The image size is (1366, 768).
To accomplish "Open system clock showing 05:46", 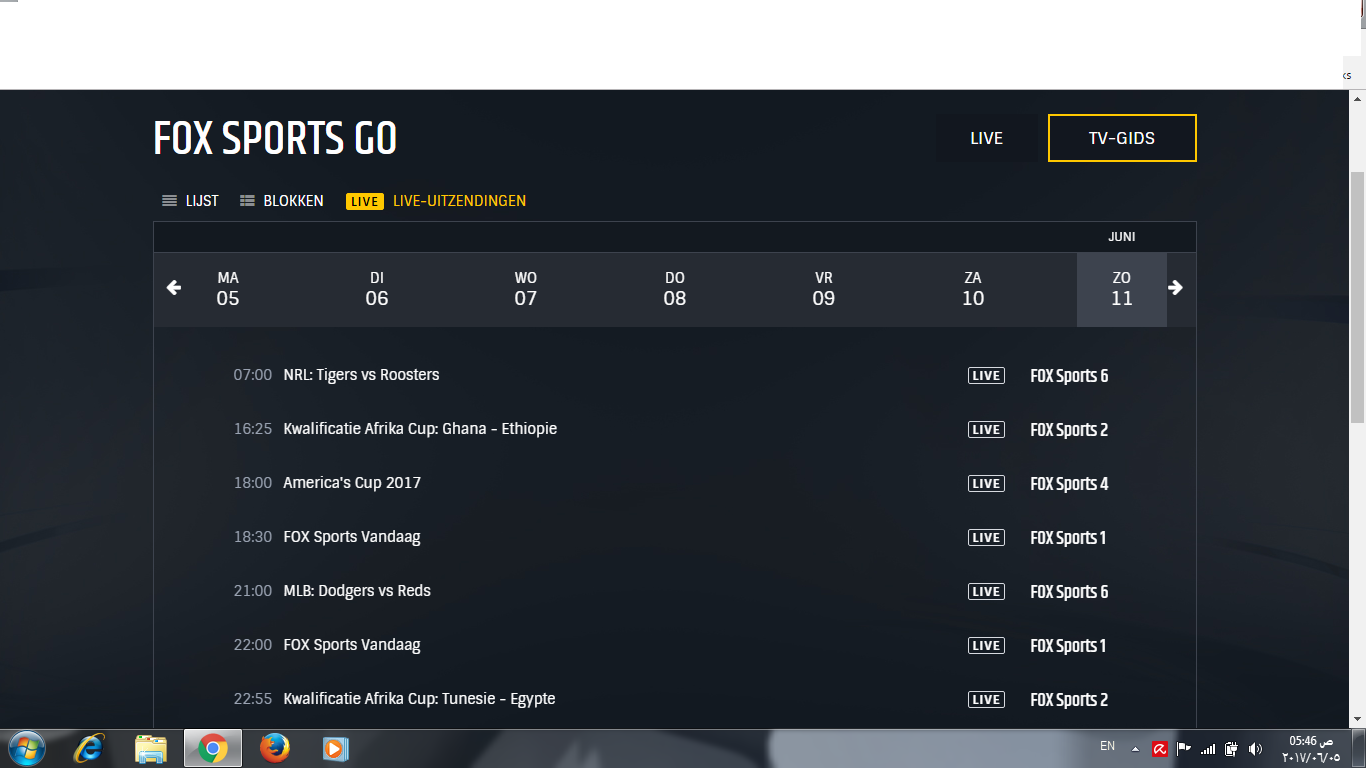I will click(1311, 749).
